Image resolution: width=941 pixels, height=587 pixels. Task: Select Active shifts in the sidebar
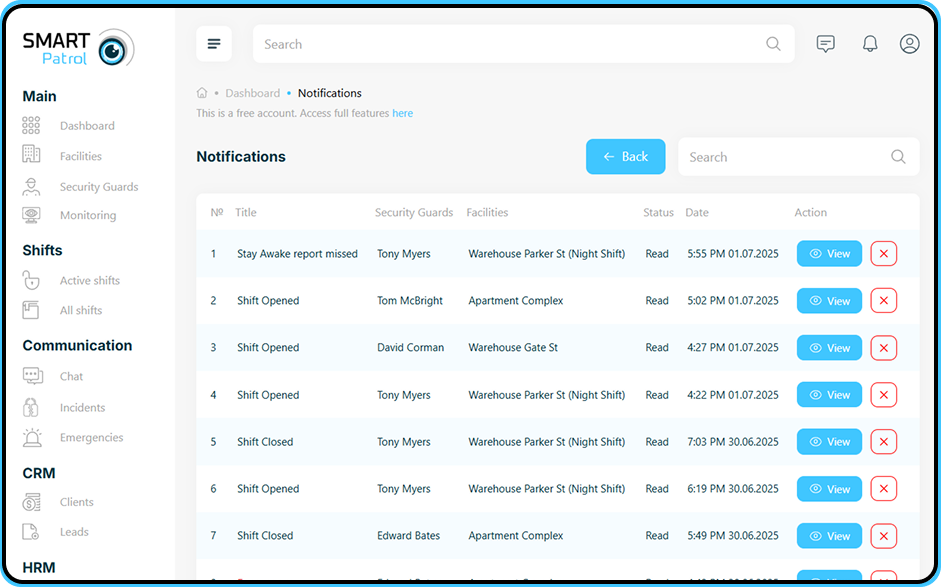click(x=89, y=281)
